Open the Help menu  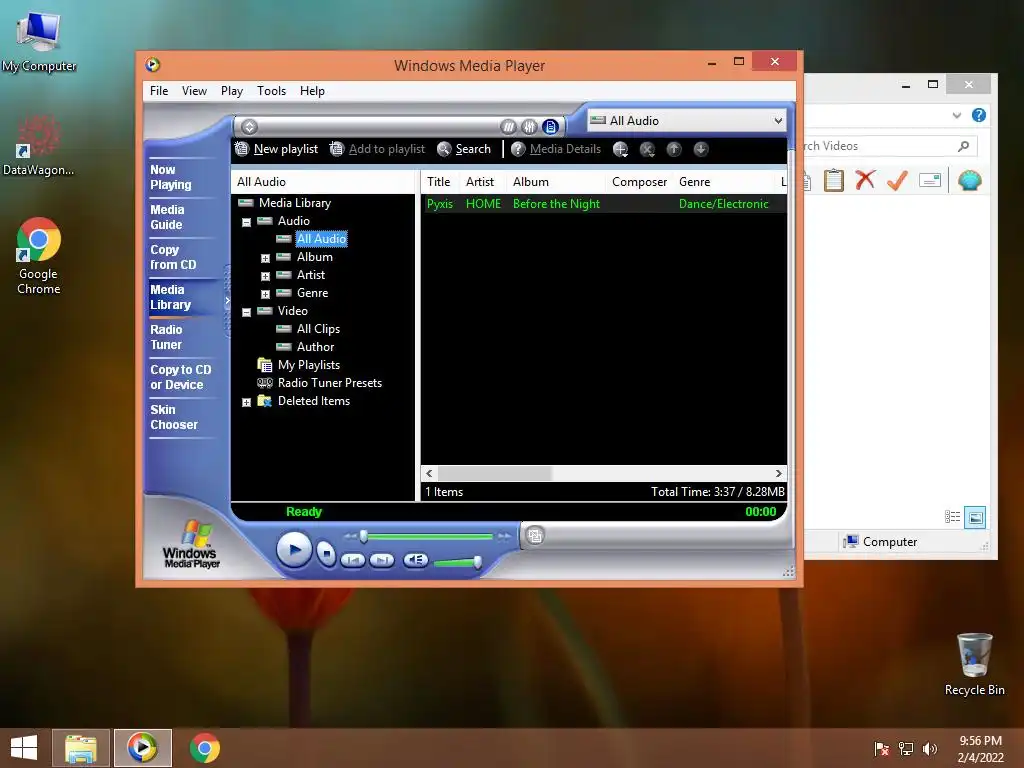[x=312, y=91]
